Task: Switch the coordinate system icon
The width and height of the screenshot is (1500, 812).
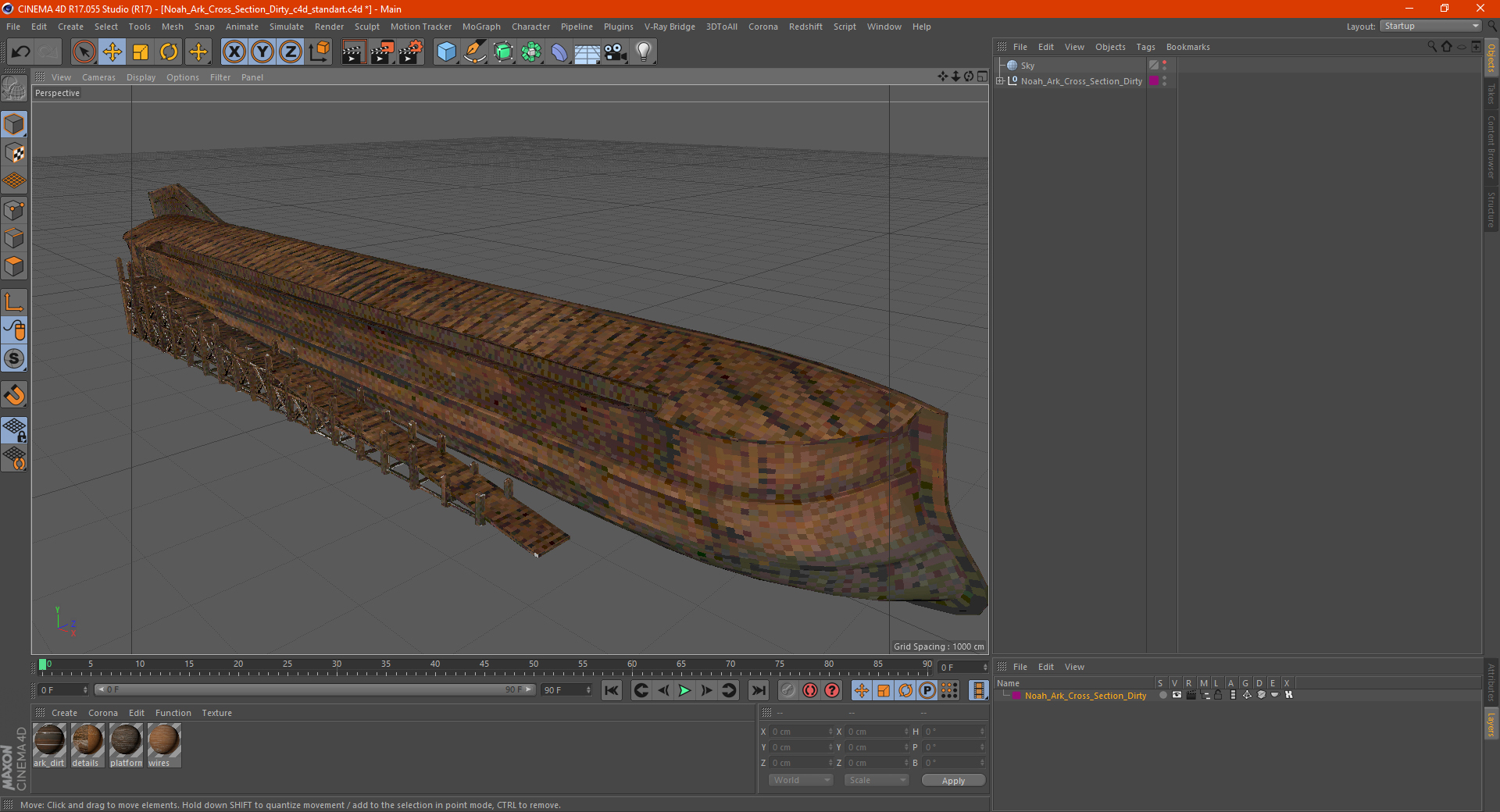Action: coord(319,52)
